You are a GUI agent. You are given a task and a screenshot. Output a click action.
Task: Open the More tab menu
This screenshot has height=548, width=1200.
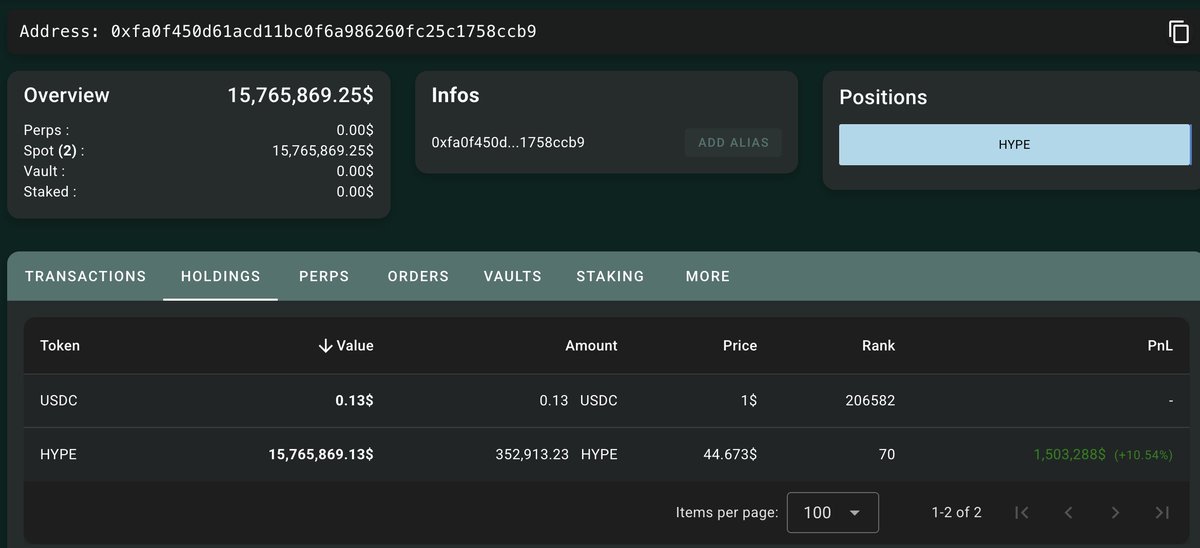click(x=708, y=276)
